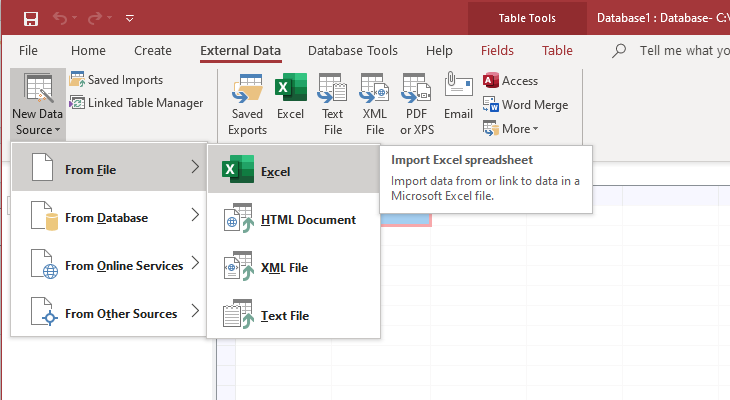The width and height of the screenshot is (730, 400).
Task: Expand the From Online Services submenu
Action: pyautogui.click(x=108, y=266)
